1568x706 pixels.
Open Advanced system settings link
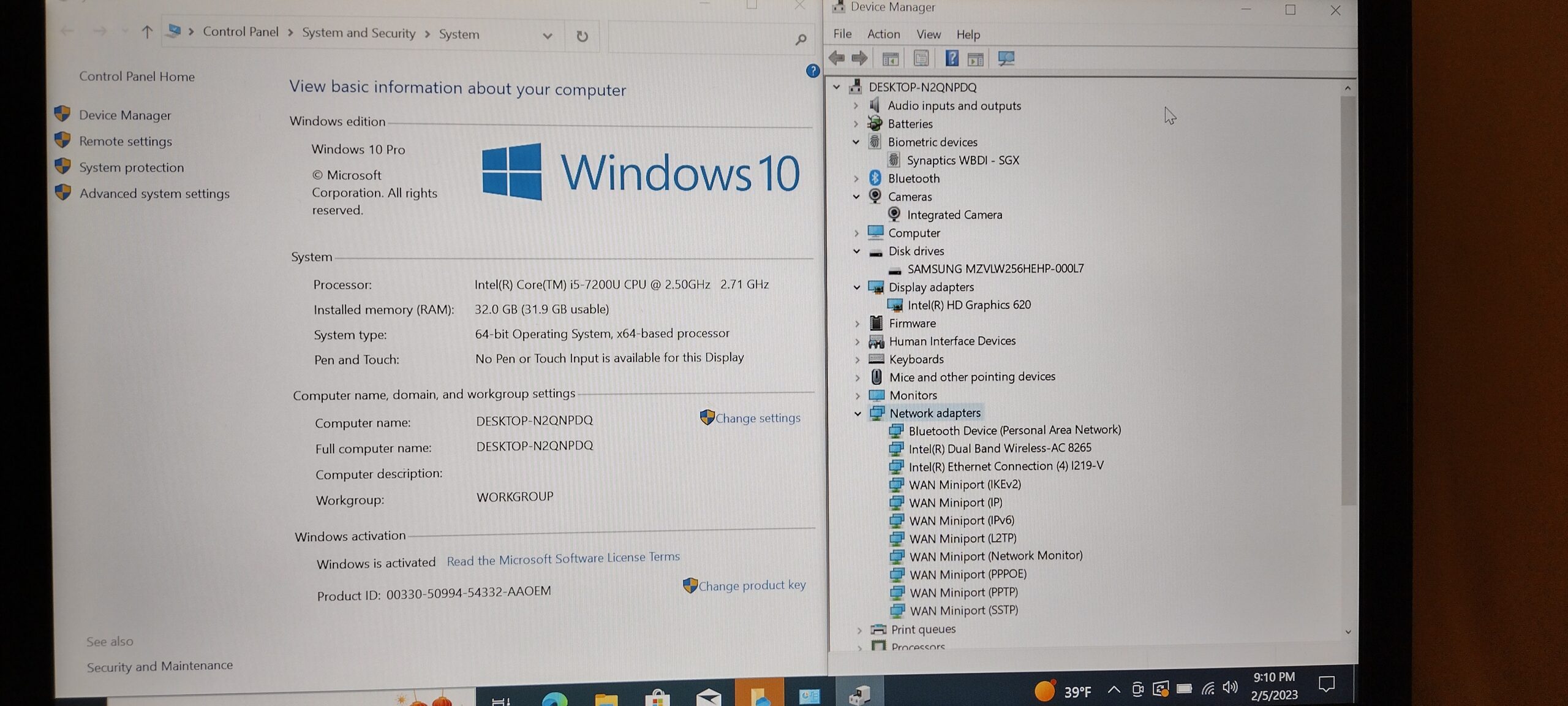click(x=154, y=194)
